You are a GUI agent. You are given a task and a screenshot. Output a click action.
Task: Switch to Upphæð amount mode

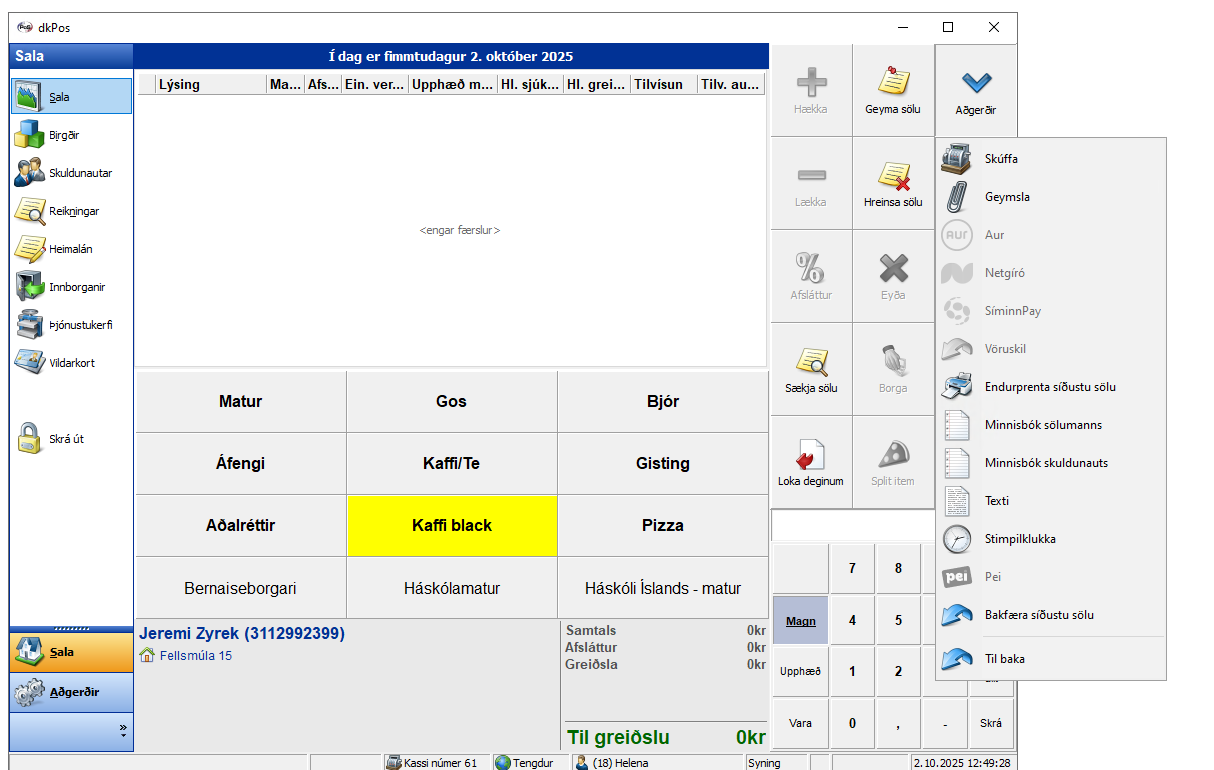click(x=800, y=671)
